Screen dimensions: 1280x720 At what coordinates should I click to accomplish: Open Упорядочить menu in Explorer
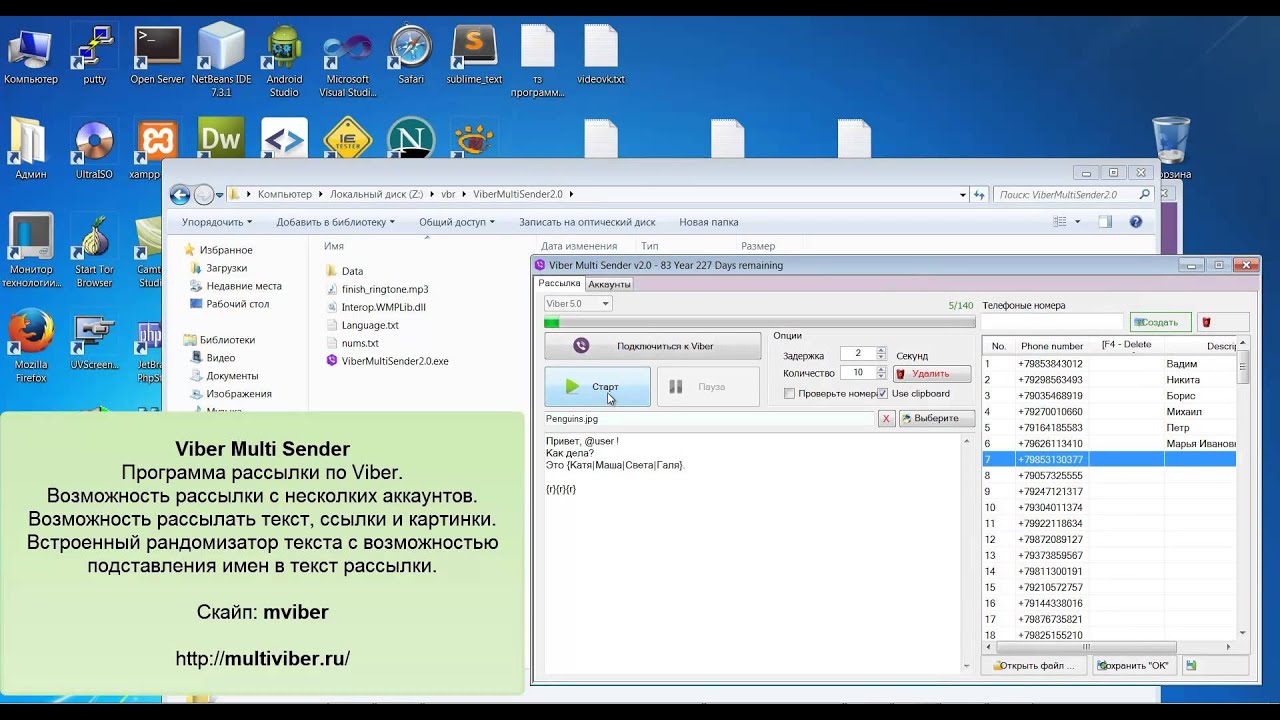coord(217,222)
